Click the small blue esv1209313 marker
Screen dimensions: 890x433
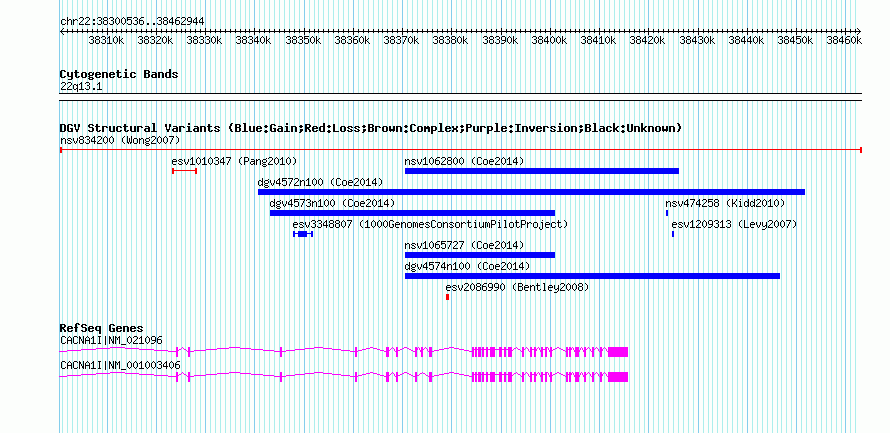point(673,234)
